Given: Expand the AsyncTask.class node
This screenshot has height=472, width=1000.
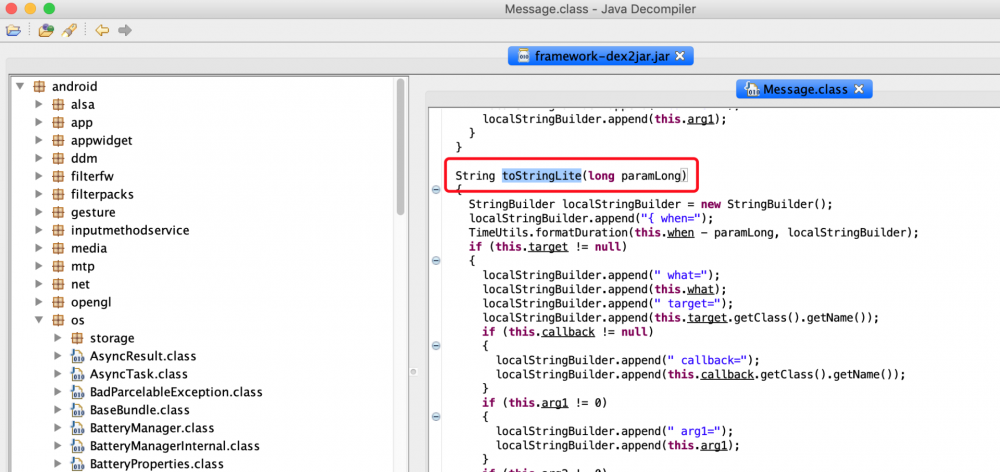Looking at the screenshot, I should pos(59,374).
